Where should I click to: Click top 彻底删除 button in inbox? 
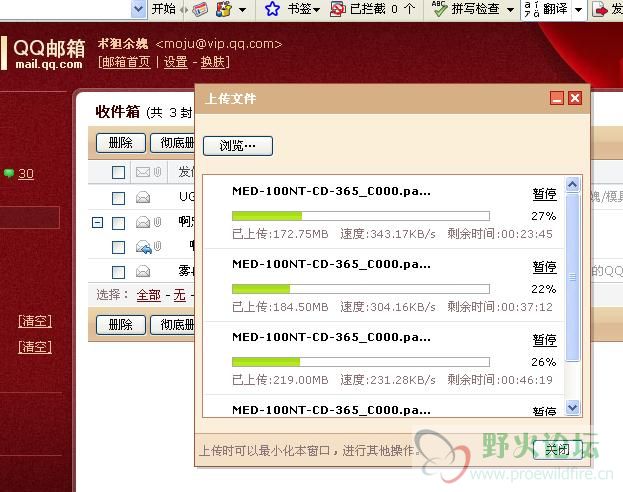tap(172, 143)
